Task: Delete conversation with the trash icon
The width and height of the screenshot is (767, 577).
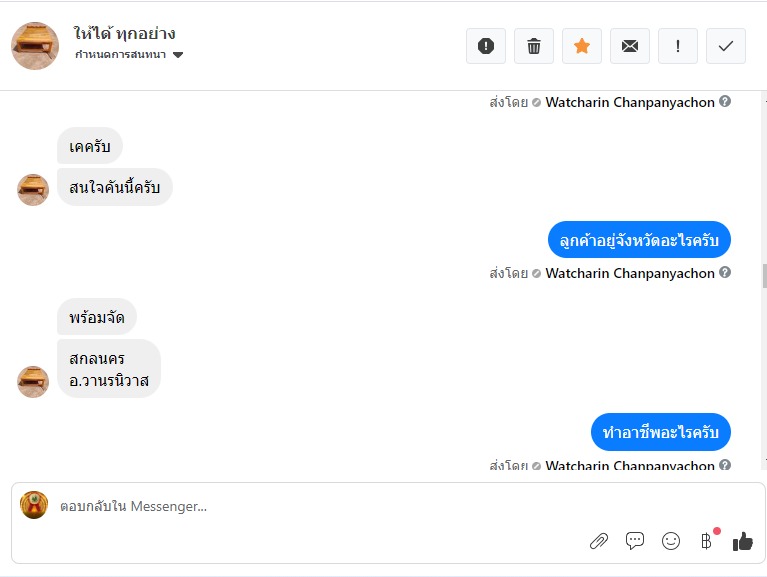Action: pos(534,46)
